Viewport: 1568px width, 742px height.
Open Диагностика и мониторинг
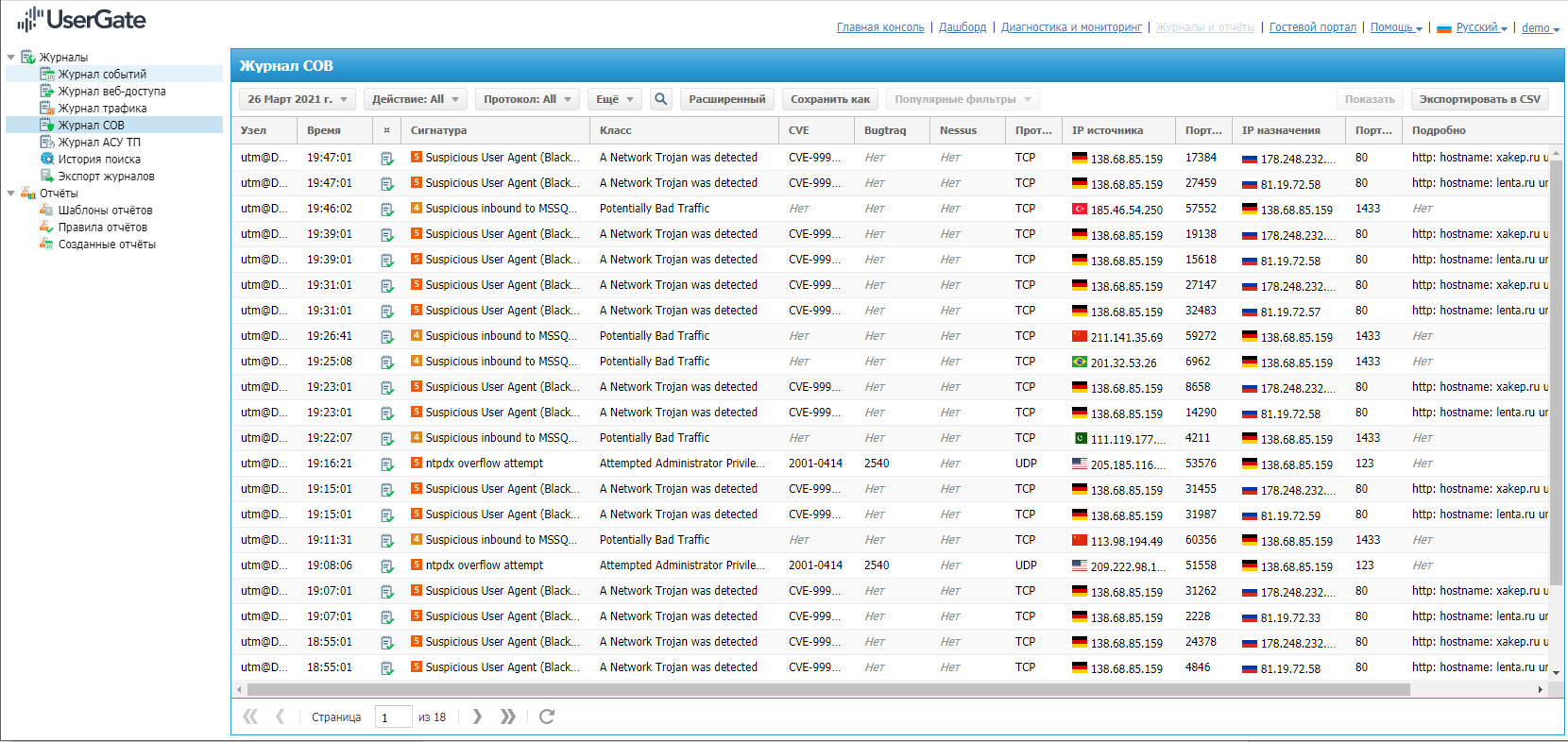pyautogui.click(x=1071, y=27)
